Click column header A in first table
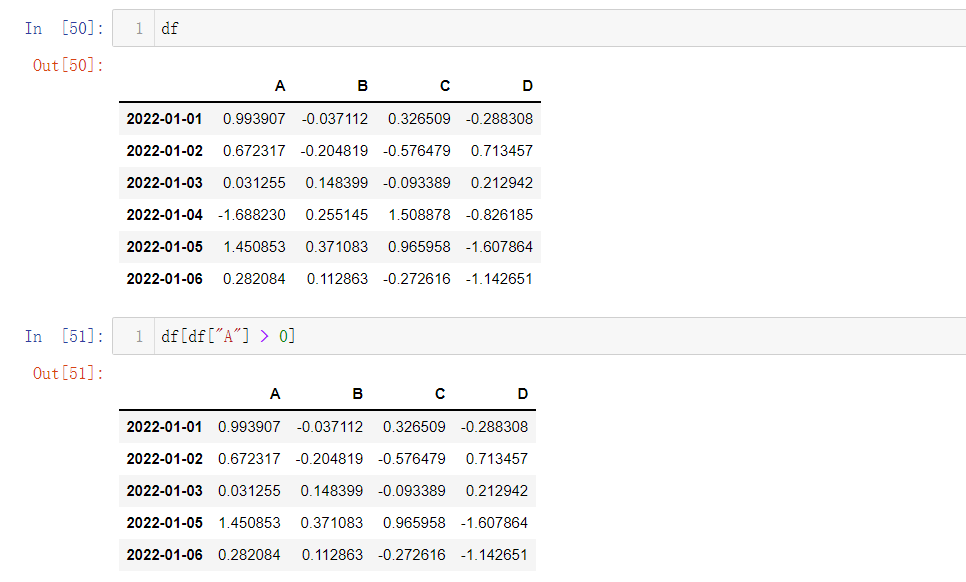Viewport: 966px width, 582px height. point(280,86)
